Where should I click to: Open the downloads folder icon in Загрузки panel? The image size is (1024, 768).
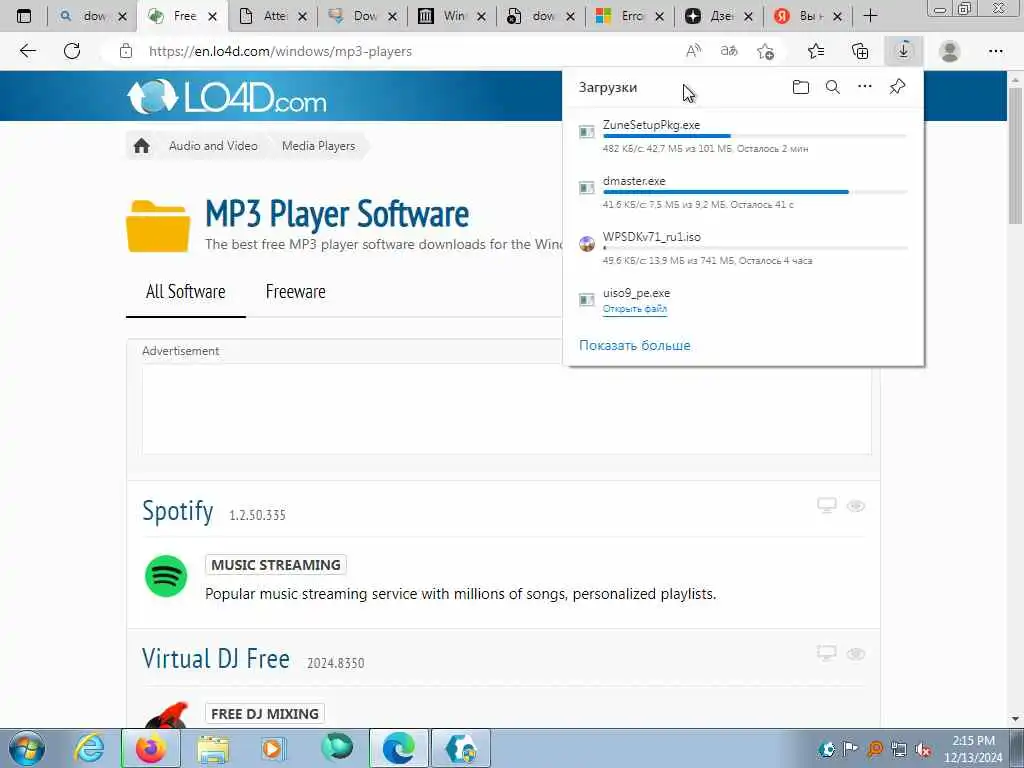pos(801,87)
